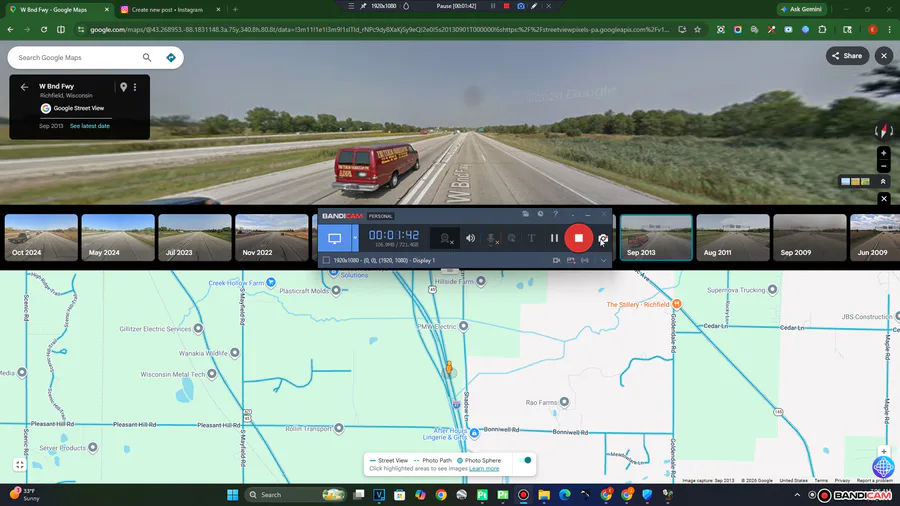Image resolution: width=900 pixels, height=506 pixels.
Task: Click the Street View compass
Action: [883, 131]
